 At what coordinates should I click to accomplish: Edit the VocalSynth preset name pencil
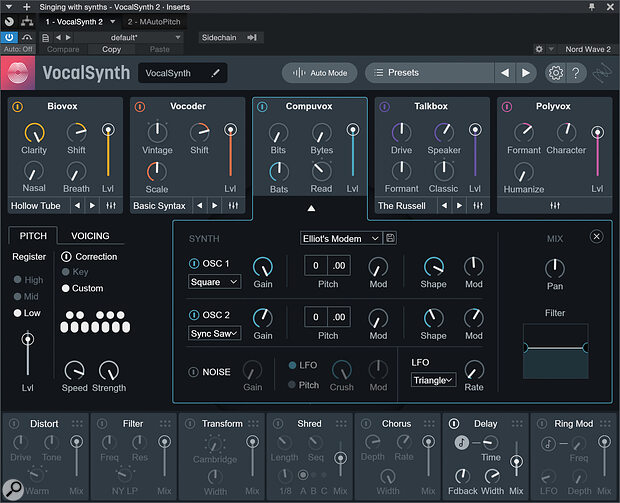click(x=215, y=73)
